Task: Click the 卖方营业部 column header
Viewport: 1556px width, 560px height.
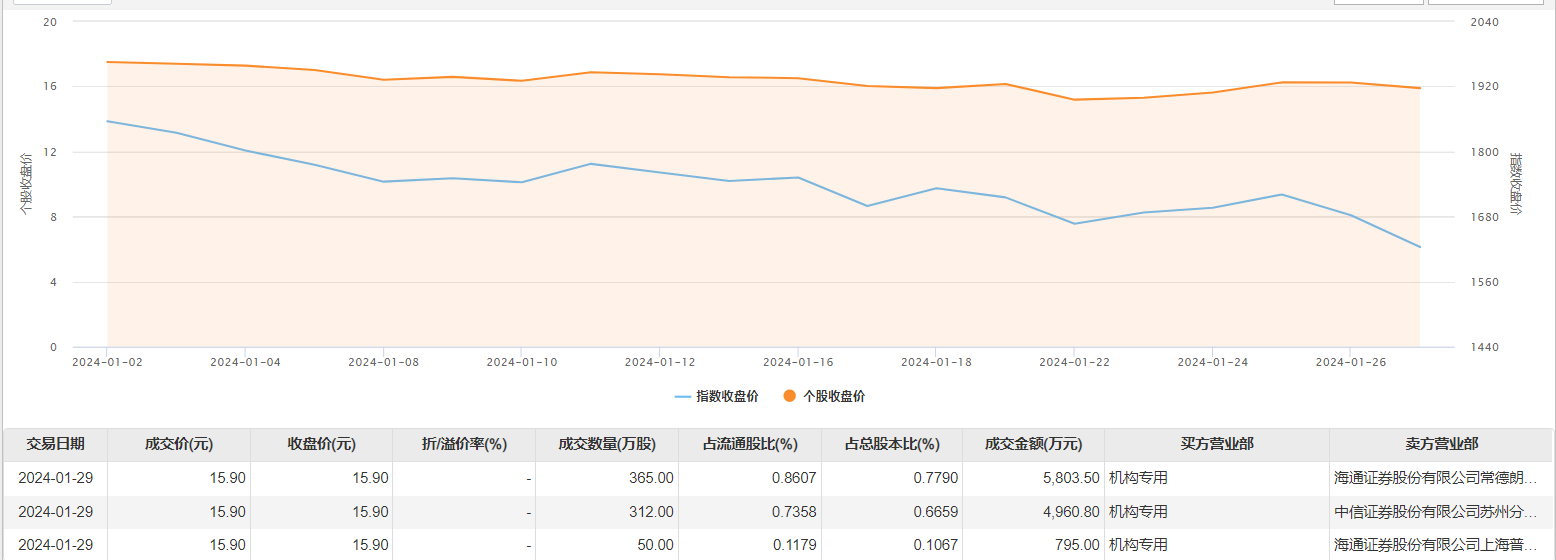Action: (x=1441, y=445)
